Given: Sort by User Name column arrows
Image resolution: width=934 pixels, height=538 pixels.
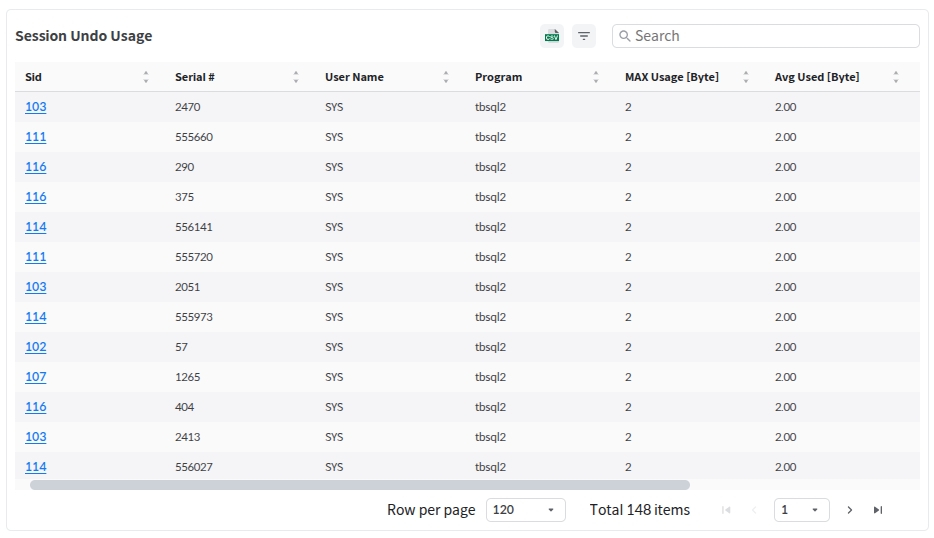Looking at the screenshot, I should tap(446, 77).
